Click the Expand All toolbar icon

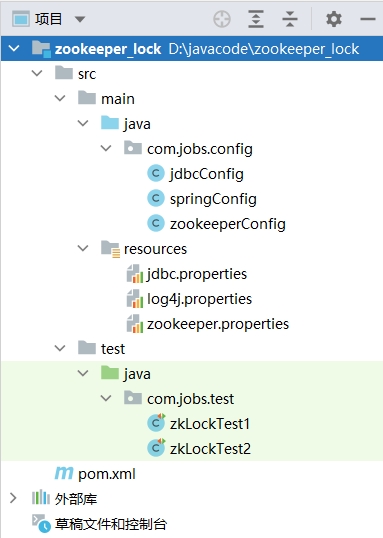coord(256,19)
